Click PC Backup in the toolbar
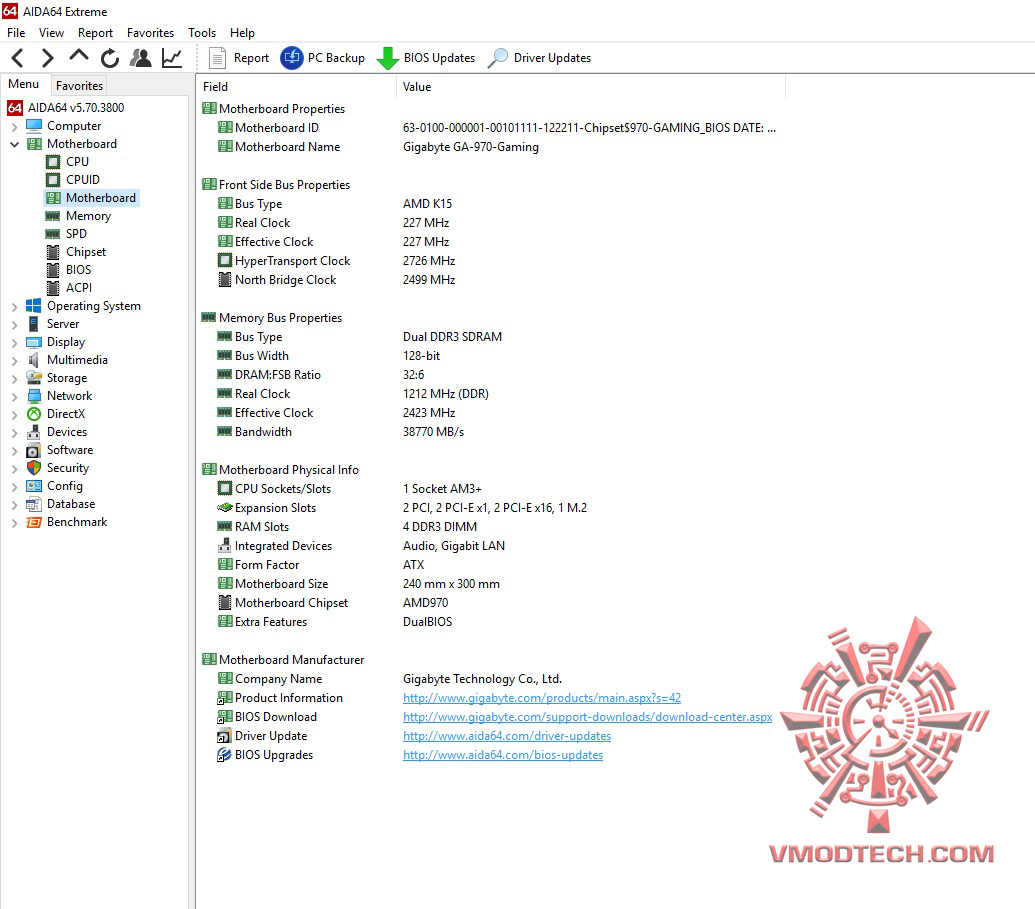The width and height of the screenshot is (1035, 909). click(322, 58)
